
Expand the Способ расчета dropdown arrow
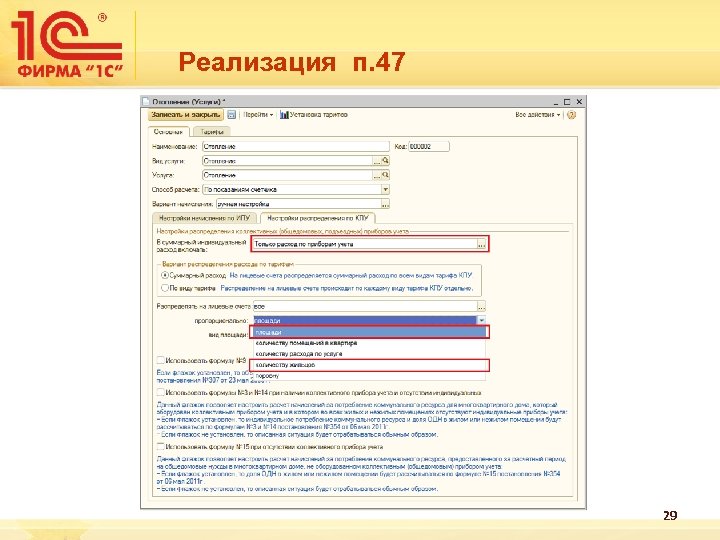click(x=385, y=189)
